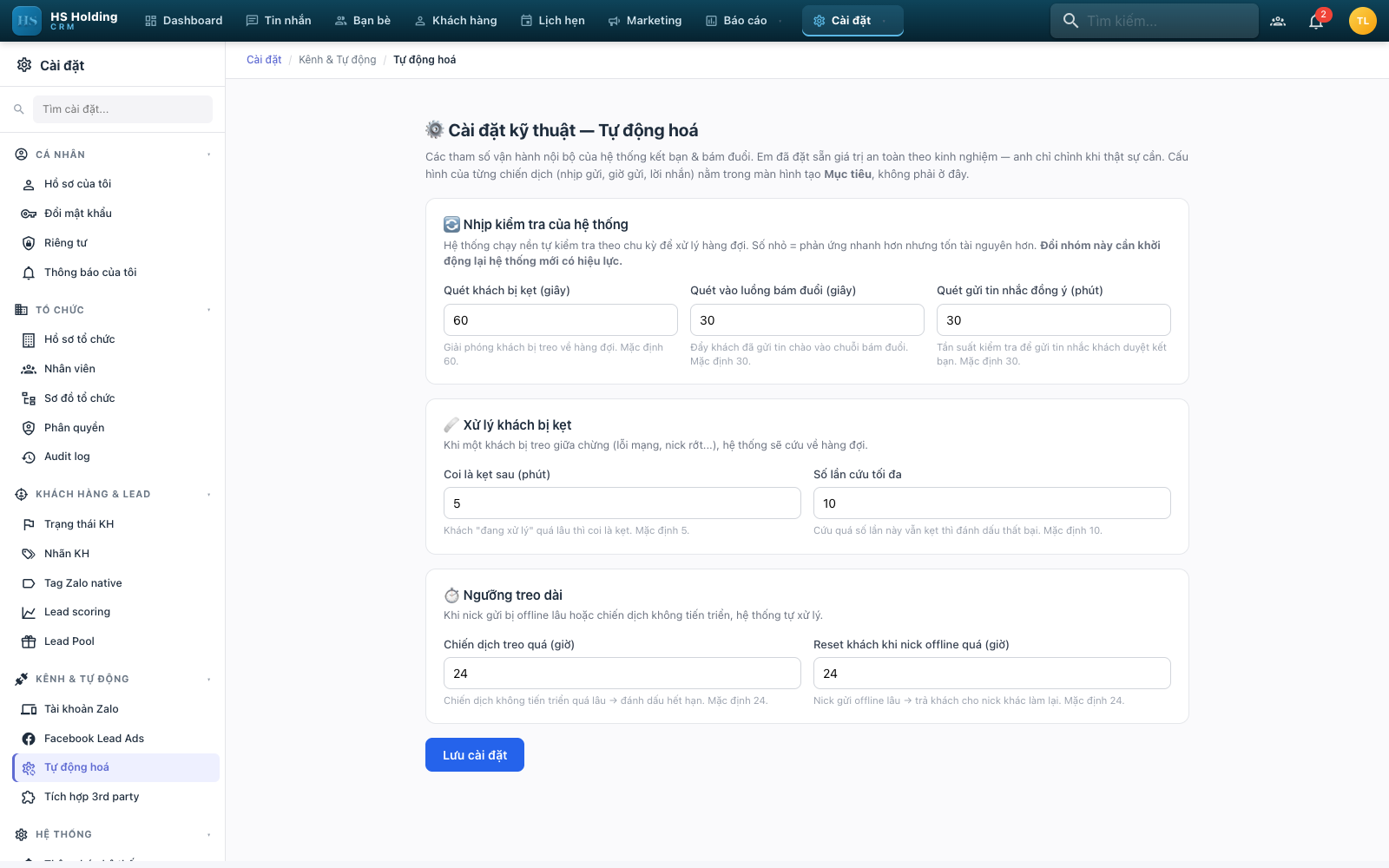The height and width of the screenshot is (868, 1389).
Task: Click the Lead scoring chart icon
Action: (29, 612)
